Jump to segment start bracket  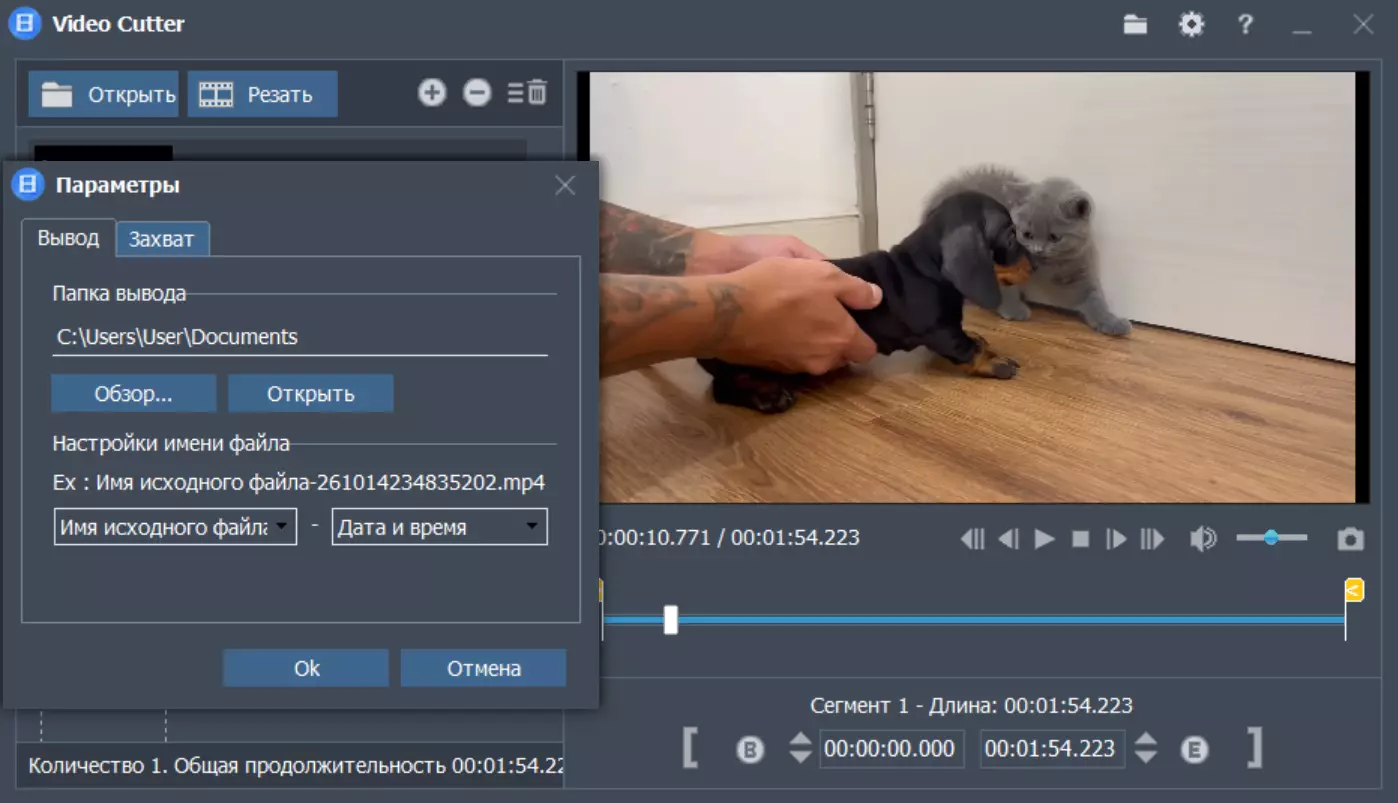click(690, 747)
